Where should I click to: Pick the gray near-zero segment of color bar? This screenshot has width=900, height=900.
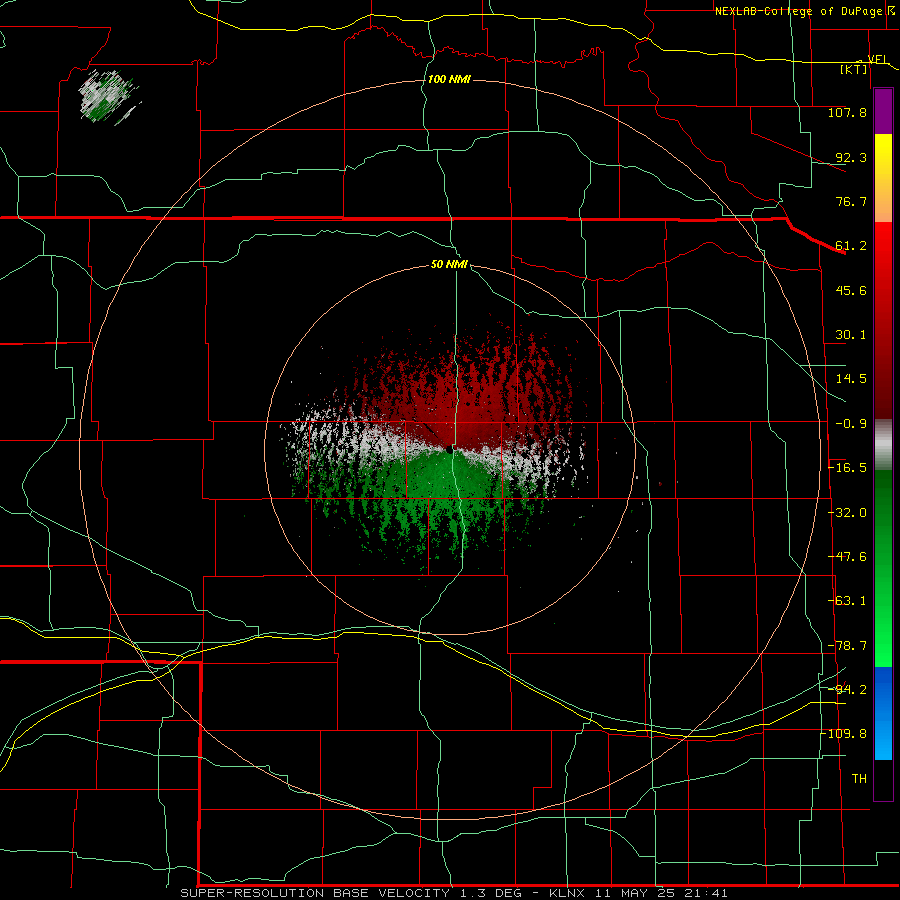[883, 445]
